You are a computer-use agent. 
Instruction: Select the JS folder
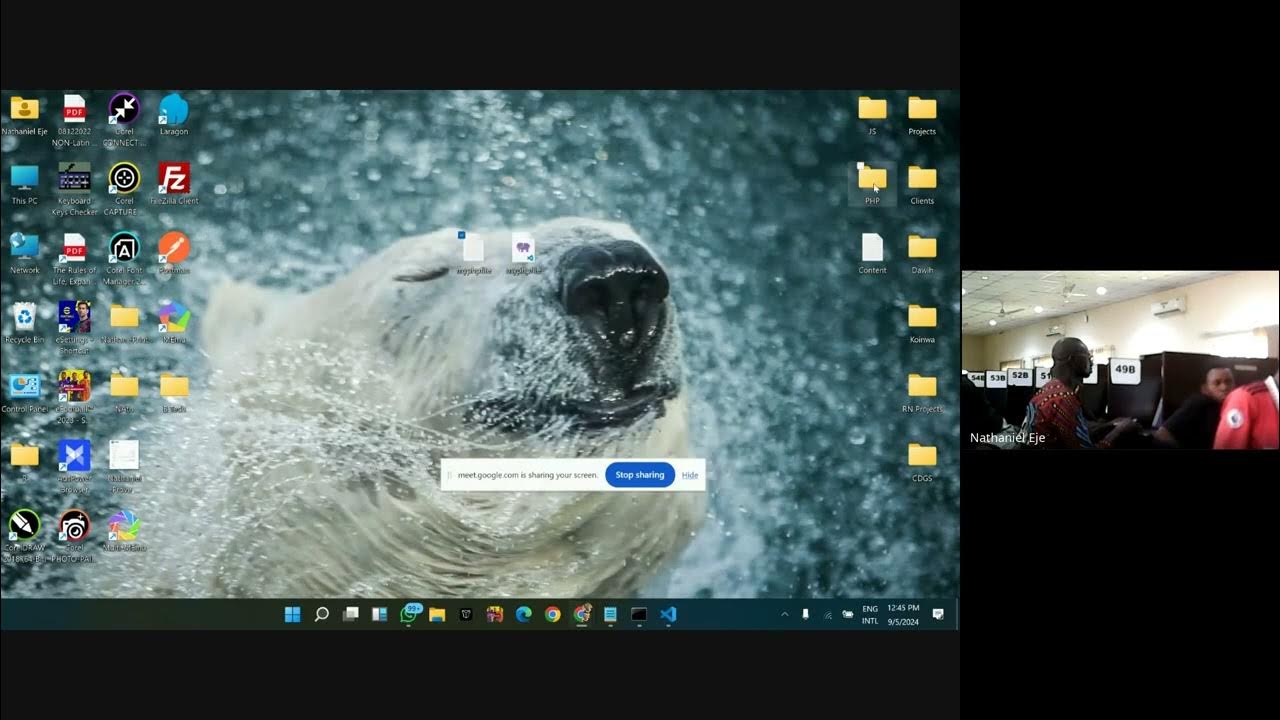click(872, 115)
